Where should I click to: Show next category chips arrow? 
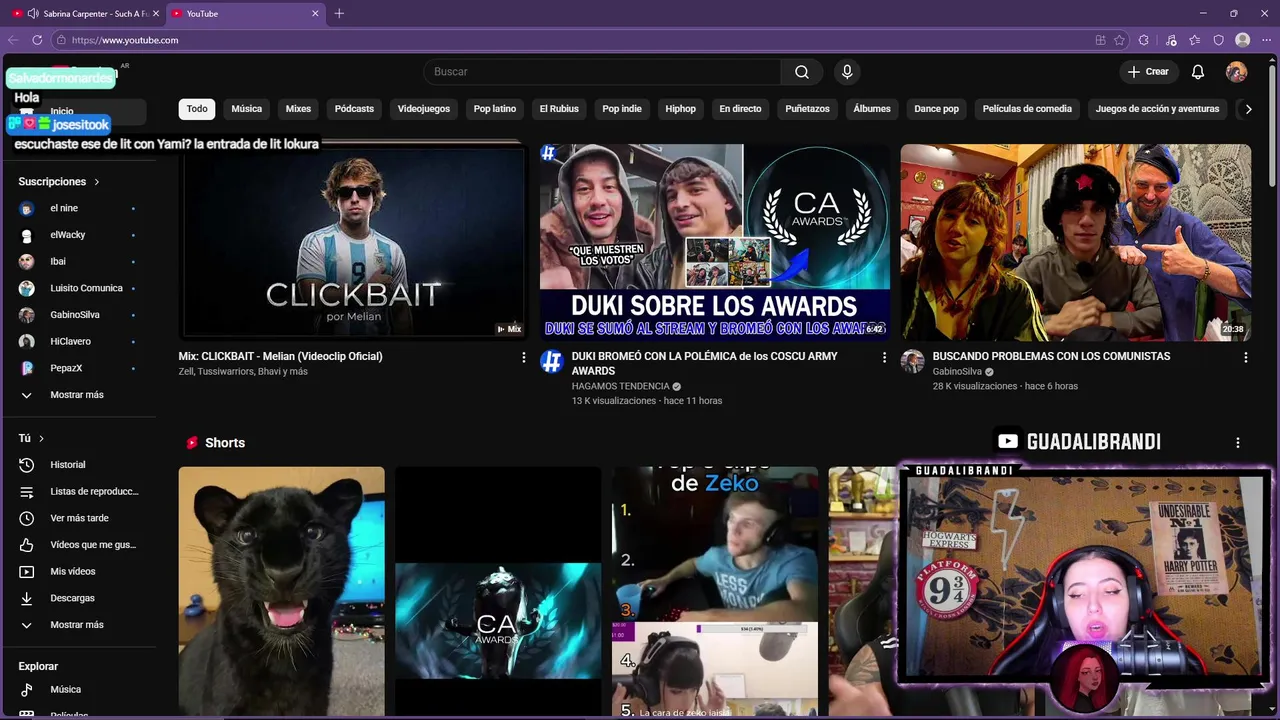tap(1248, 109)
